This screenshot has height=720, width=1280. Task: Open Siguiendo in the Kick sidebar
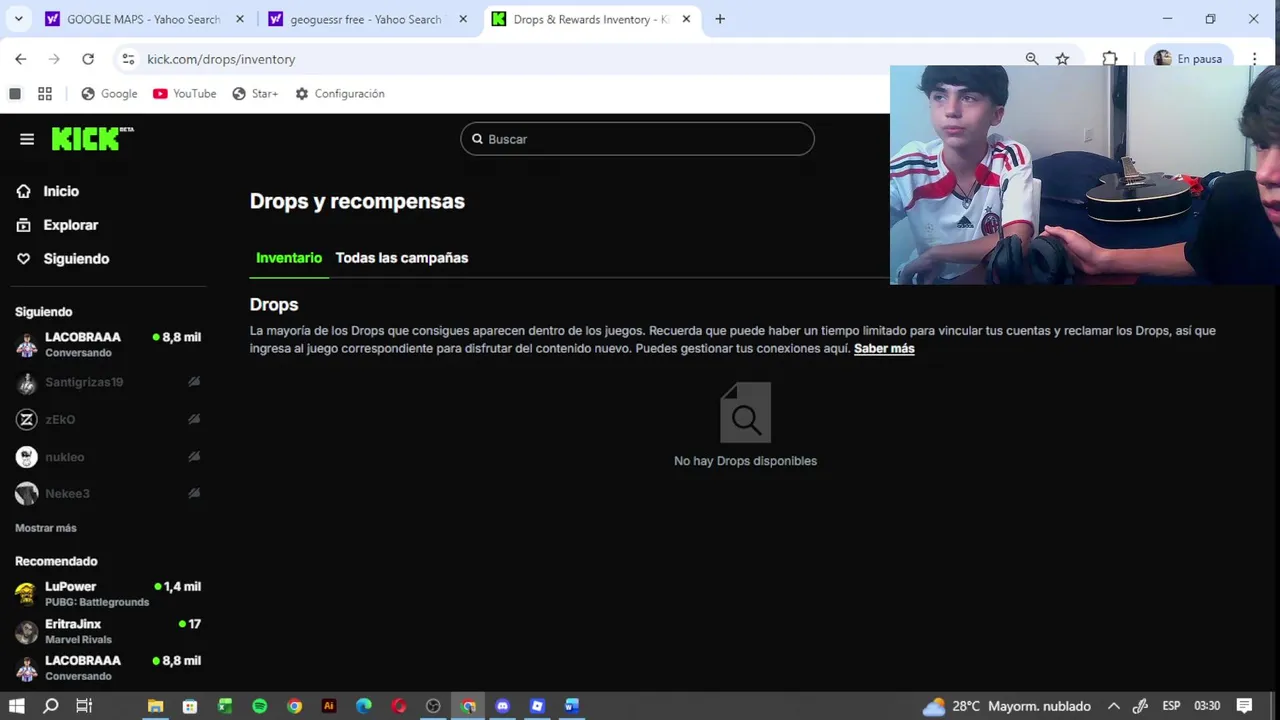[x=76, y=259]
